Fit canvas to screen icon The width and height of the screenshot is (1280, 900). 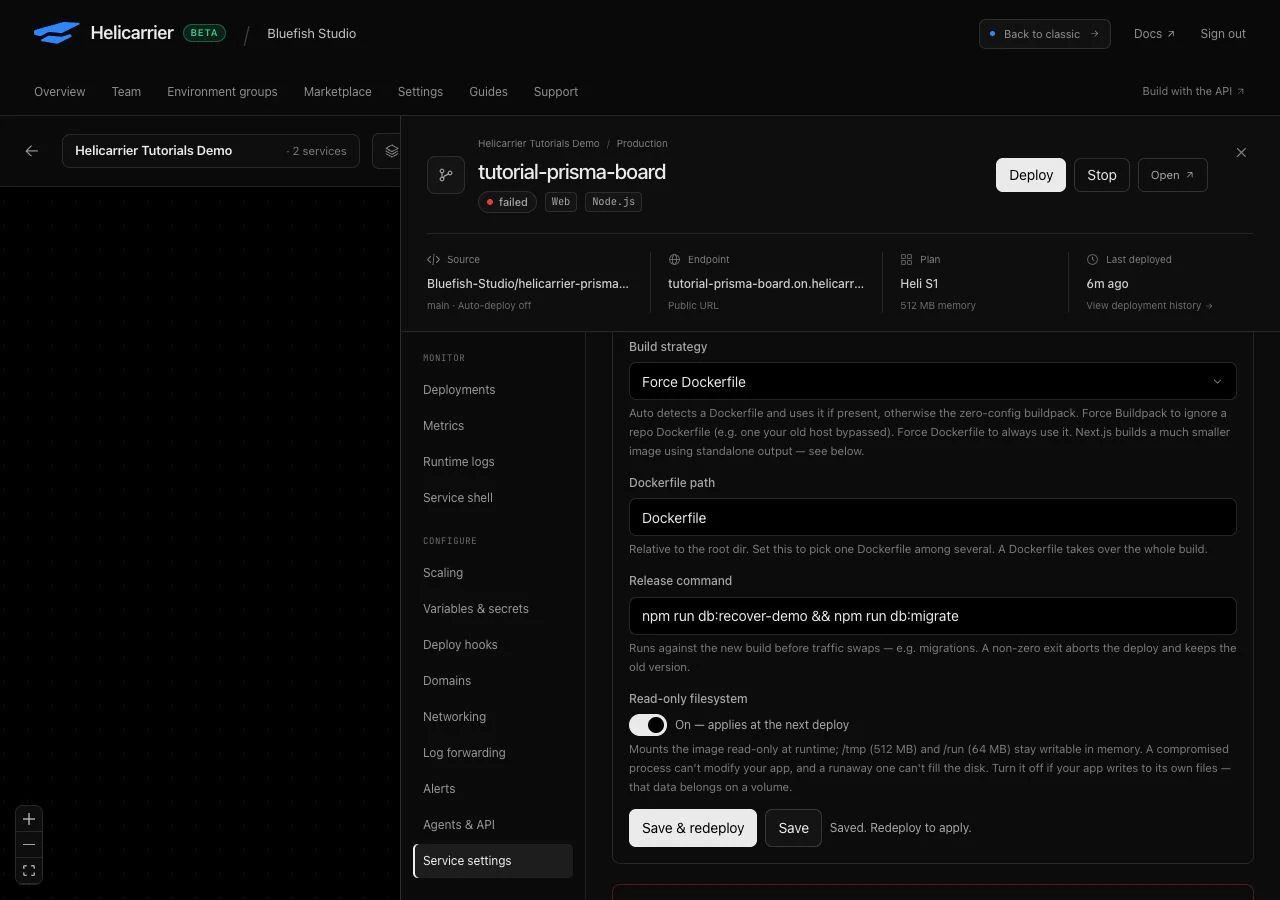29,871
